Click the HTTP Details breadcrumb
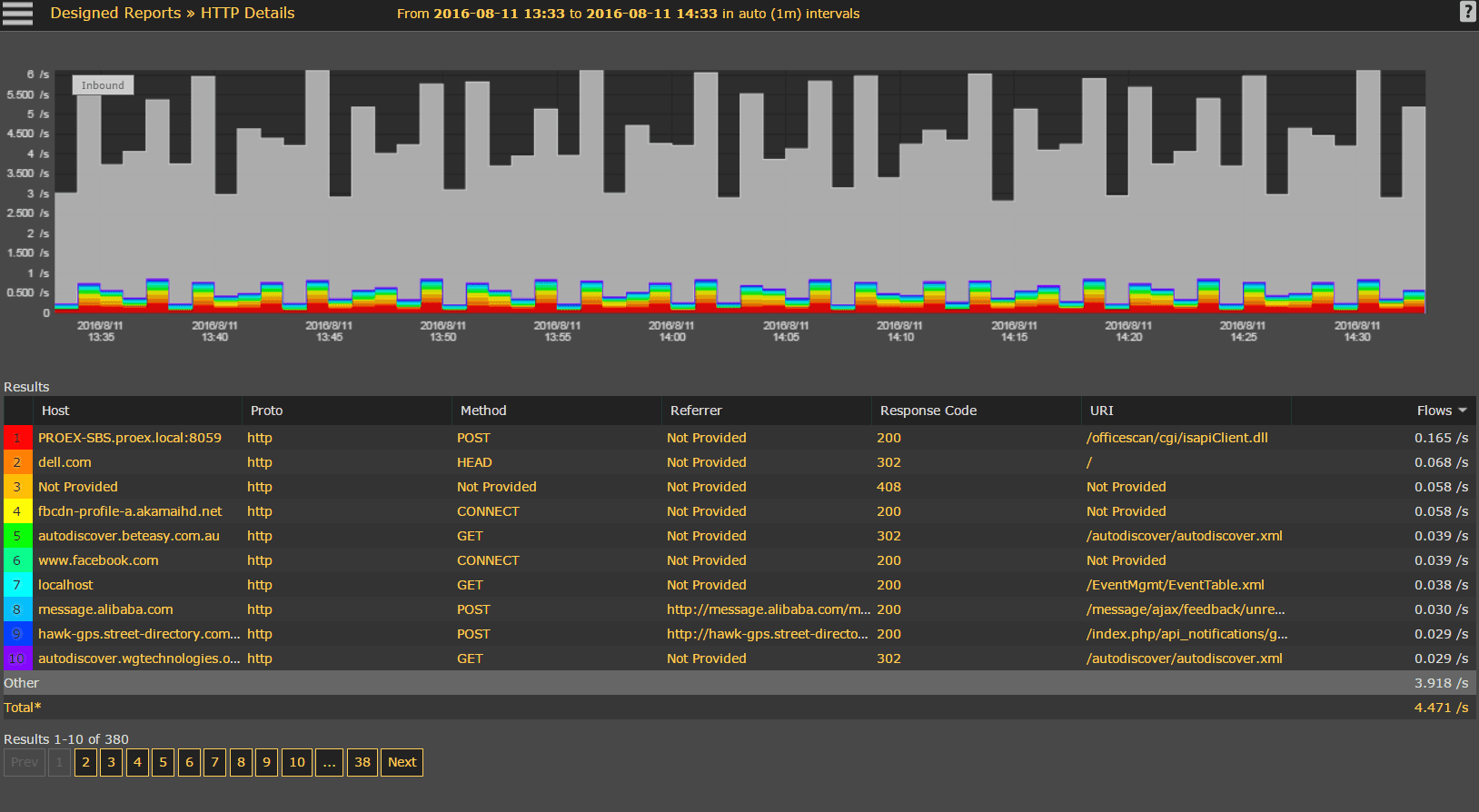 (247, 13)
